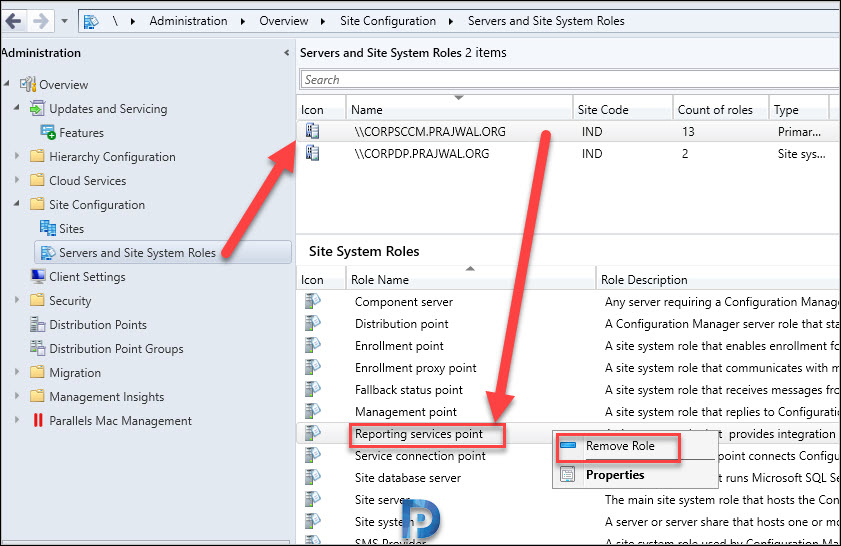Select Distribution Points in the tree

98,324
